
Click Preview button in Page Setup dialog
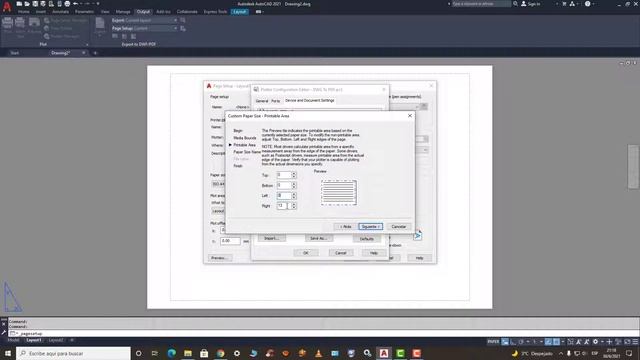pyautogui.click(x=220, y=258)
